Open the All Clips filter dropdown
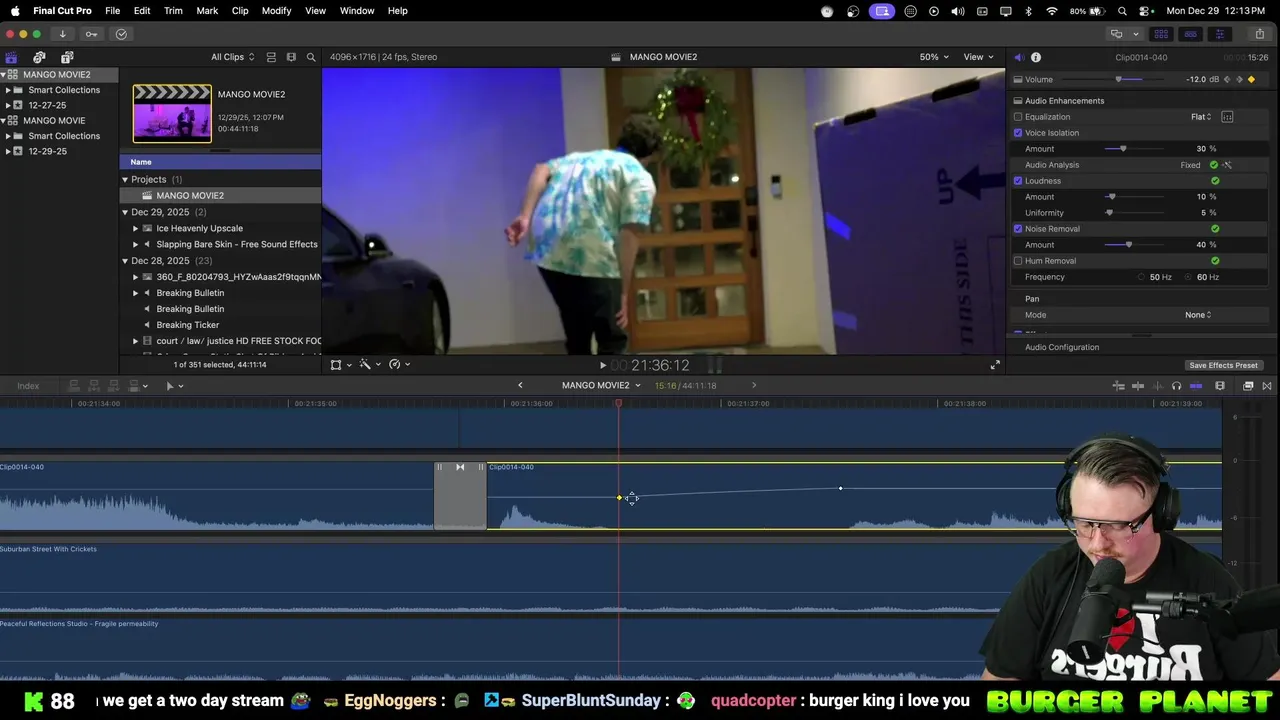Image resolution: width=1280 pixels, height=720 pixels. pyautogui.click(x=232, y=57)
